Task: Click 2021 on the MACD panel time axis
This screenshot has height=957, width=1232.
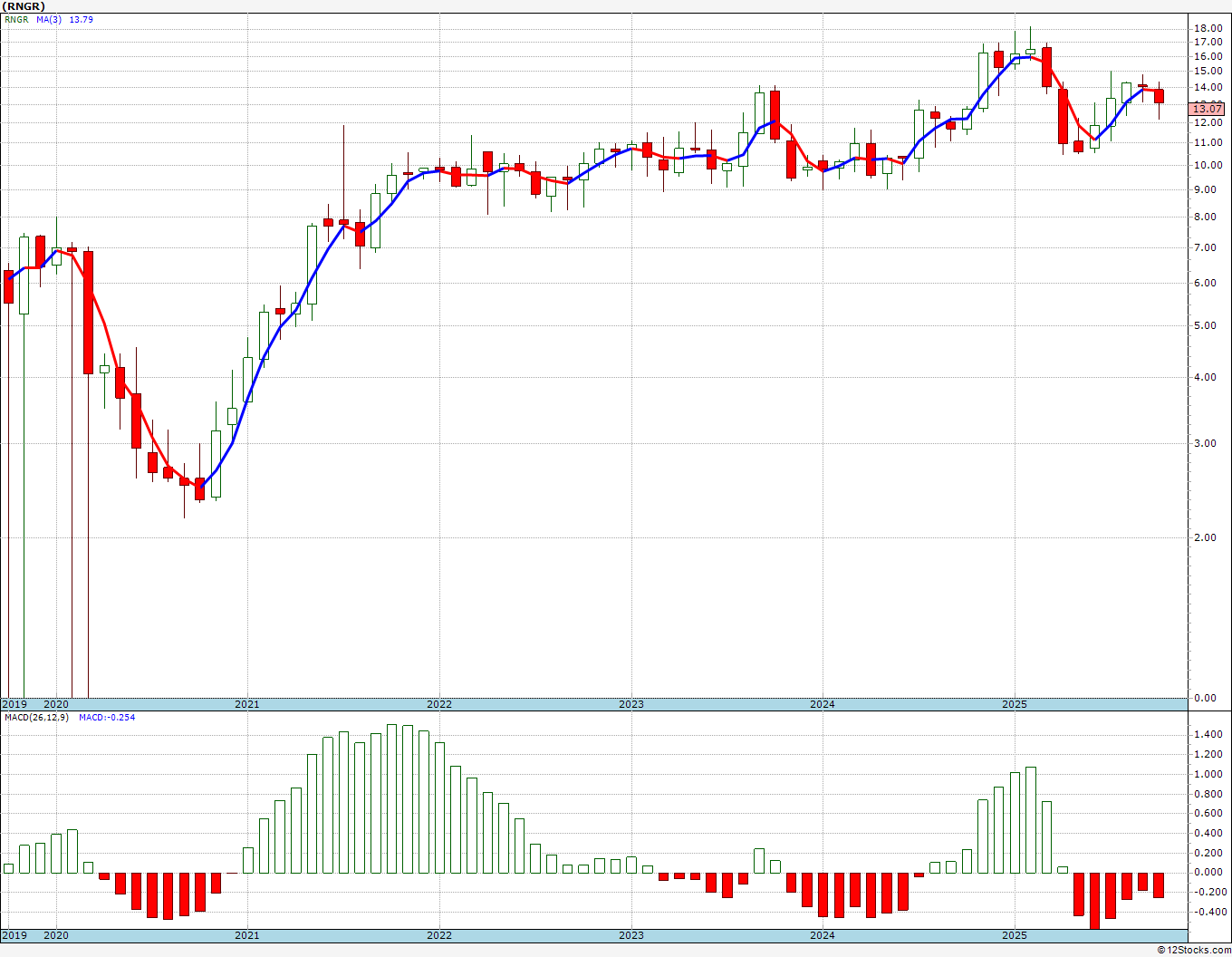Action: pos(247,935)
